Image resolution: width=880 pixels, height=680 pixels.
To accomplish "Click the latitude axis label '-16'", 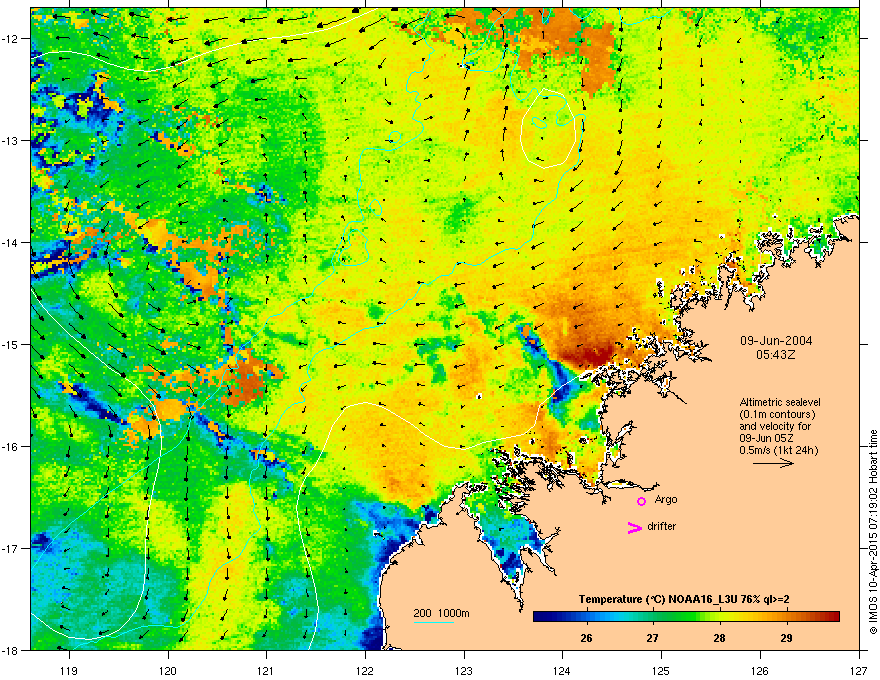I will 11,447.
